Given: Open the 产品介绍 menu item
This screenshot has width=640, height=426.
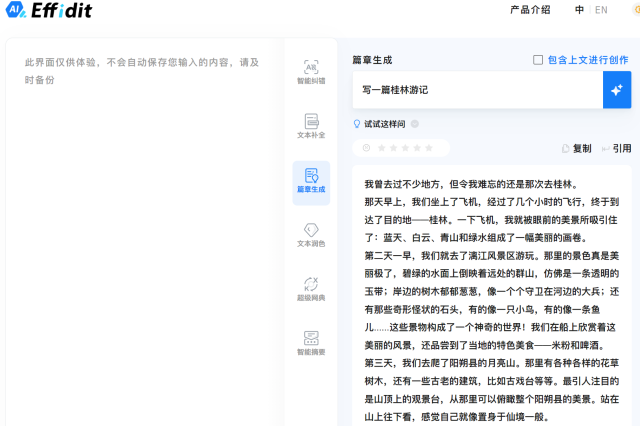Looking at the screenshot, I should click(529, 10).
